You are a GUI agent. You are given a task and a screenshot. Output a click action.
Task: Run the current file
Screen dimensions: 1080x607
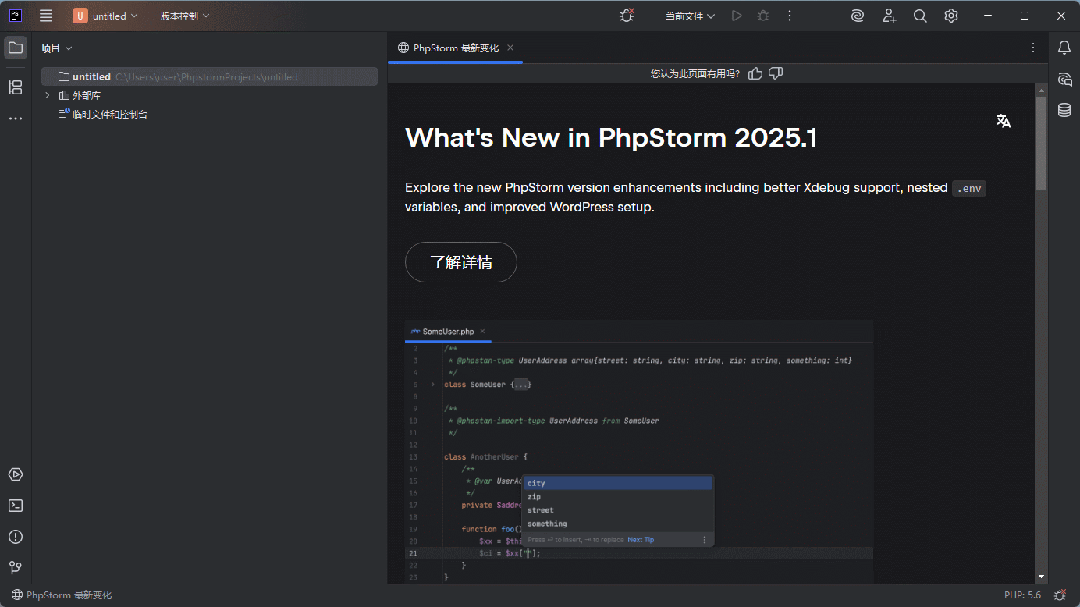click(736, 15)
